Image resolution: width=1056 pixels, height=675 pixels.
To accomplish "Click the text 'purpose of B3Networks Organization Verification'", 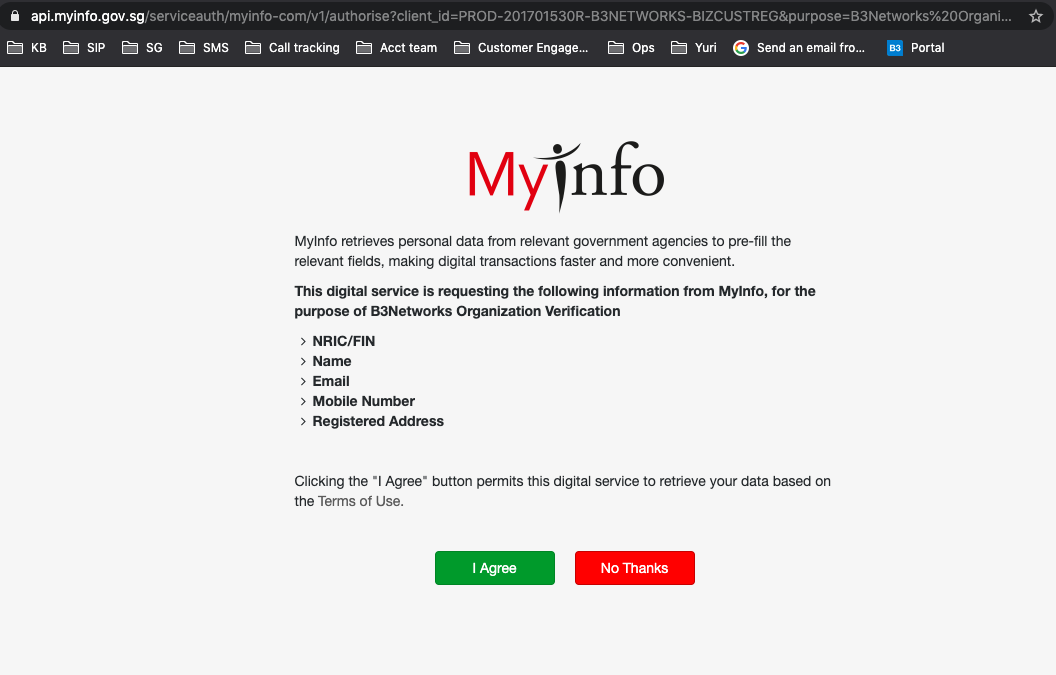I will tap(457, 311).
